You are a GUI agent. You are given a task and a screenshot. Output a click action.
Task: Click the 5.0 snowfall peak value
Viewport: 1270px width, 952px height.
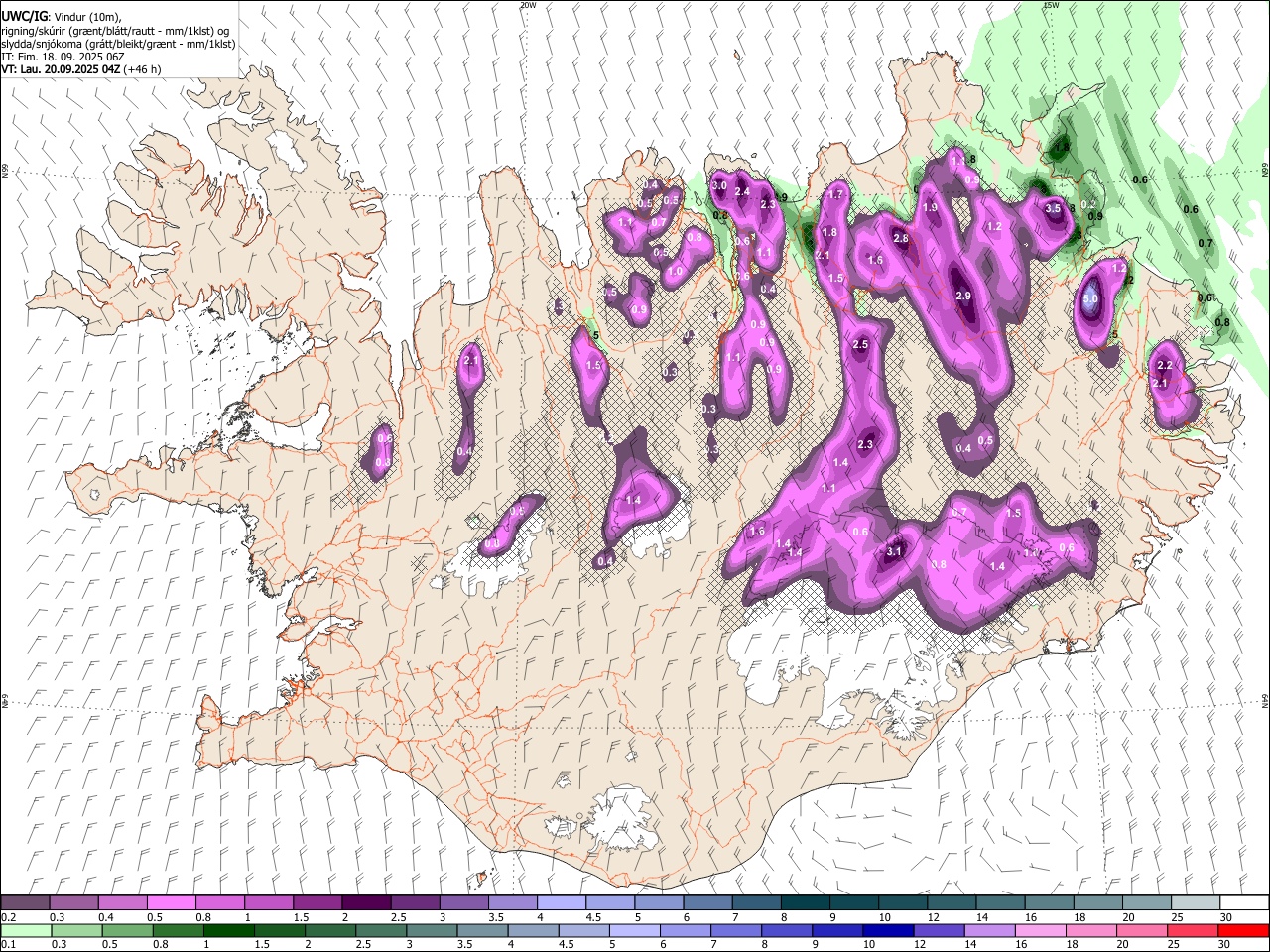coord(1090,297)
